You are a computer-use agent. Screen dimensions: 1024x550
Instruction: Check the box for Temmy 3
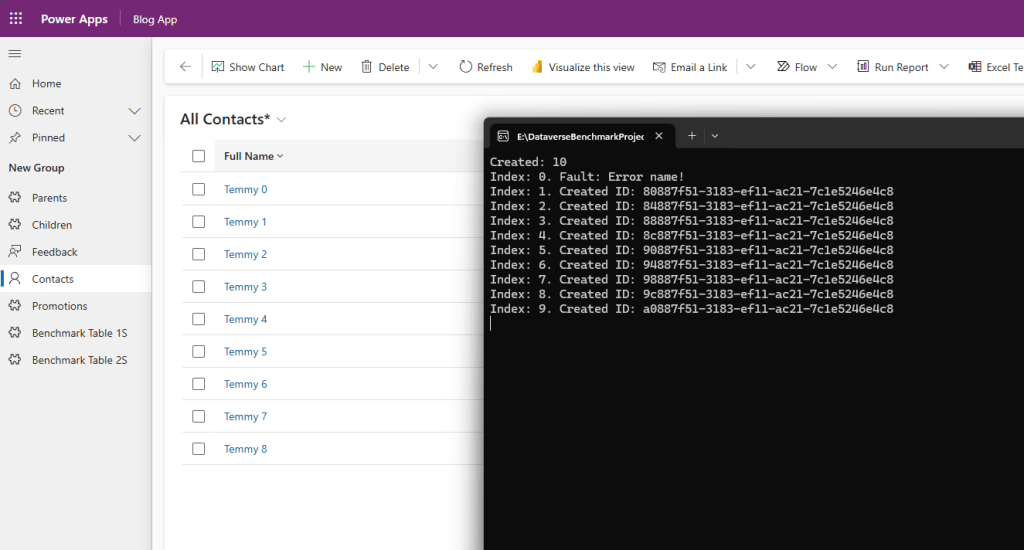click(x=199, y=287)
